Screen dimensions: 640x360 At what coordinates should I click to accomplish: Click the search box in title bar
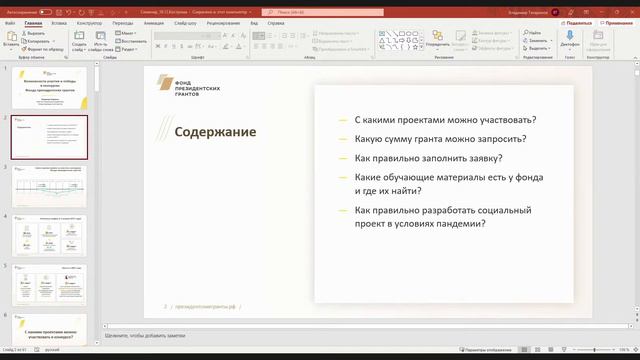pyautogui.click(x=323, y=12)
